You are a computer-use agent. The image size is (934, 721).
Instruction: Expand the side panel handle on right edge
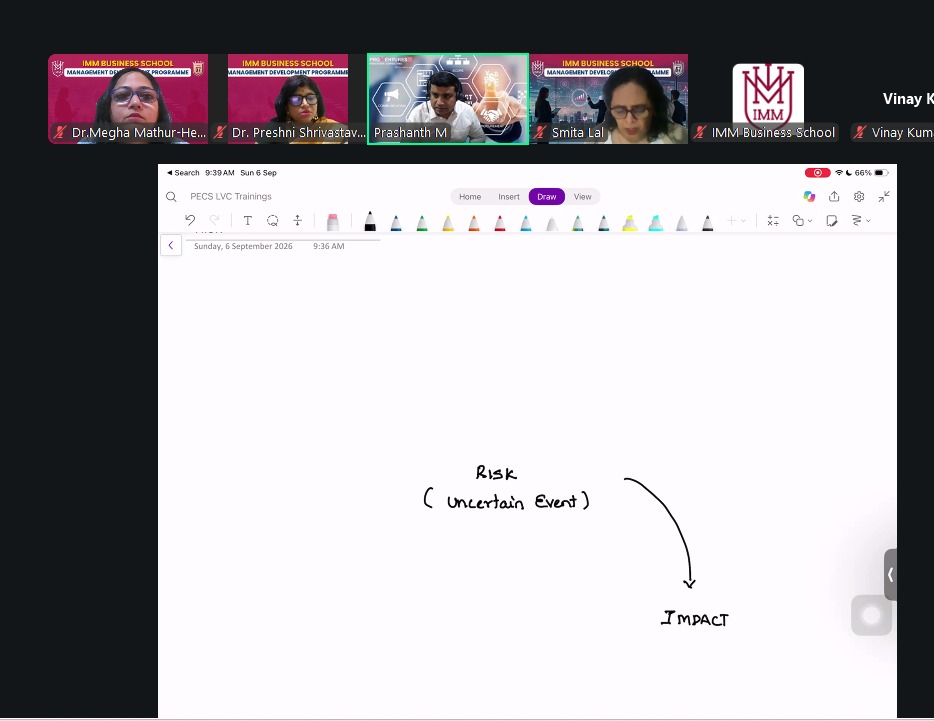point(891,574)
